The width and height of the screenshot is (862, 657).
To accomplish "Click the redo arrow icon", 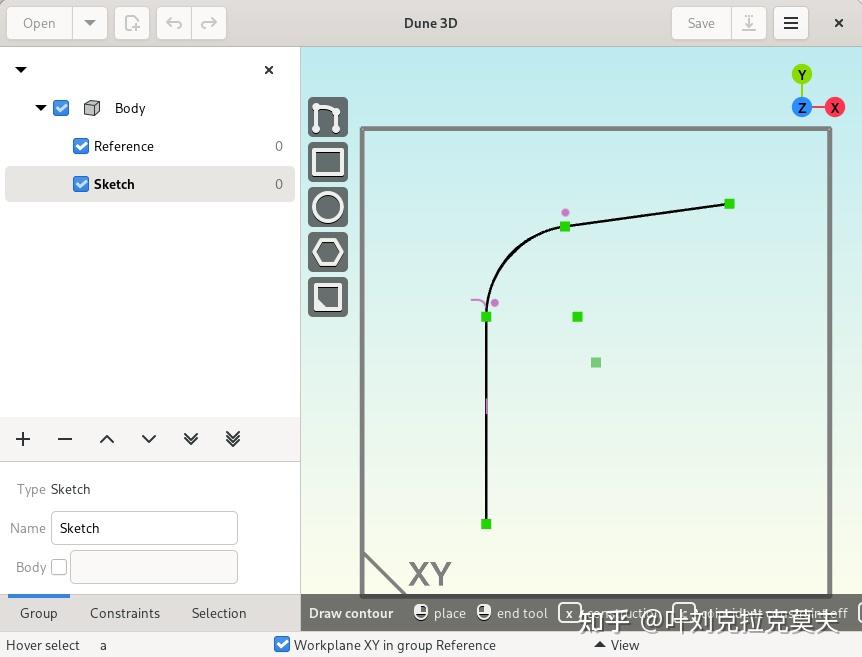I will click(x=211, y=23).
